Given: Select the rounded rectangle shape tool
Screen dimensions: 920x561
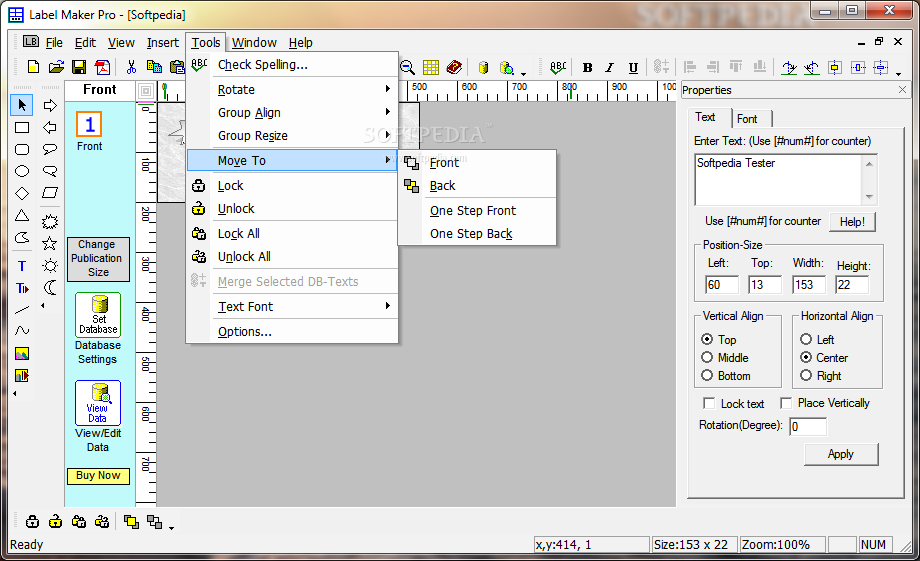Looking at the screenshot, I should coord(22,149).
